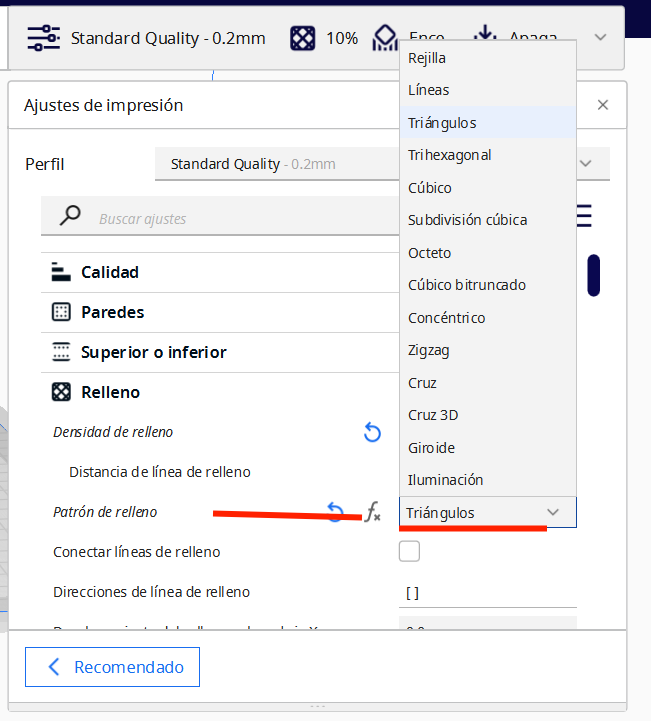The height and width of the screenshot is (721, 651).
Task: Click the print settings sliders icon
Action: [x=43, y=38]
